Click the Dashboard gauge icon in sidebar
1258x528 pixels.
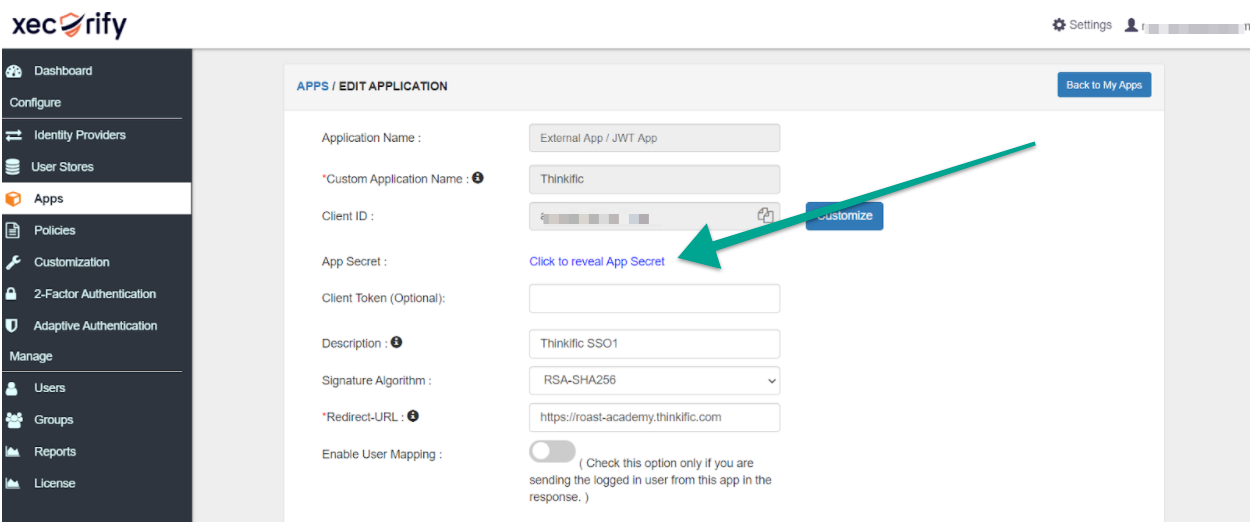click(x=13, y=71)
